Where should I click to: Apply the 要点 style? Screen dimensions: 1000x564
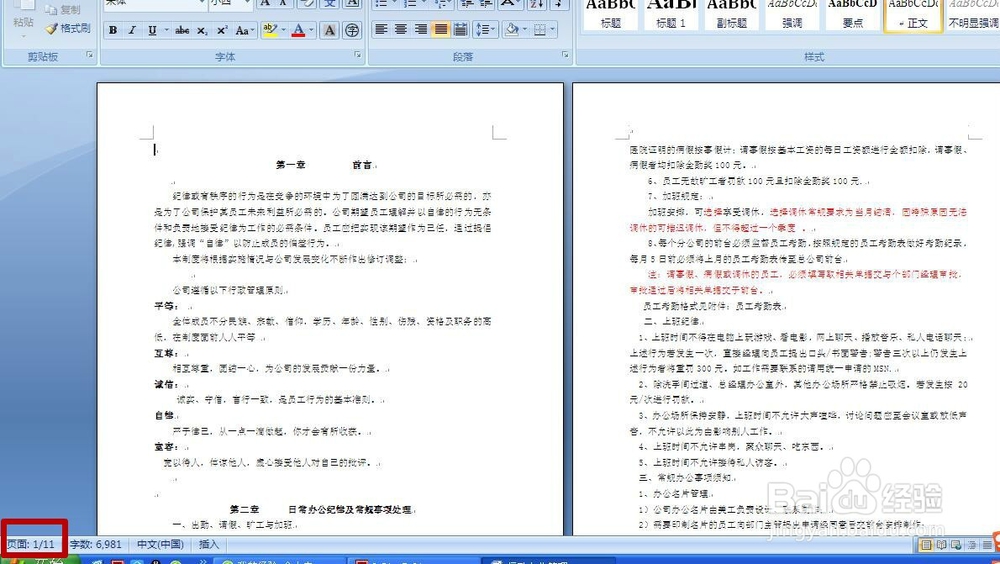coord(853,15)
